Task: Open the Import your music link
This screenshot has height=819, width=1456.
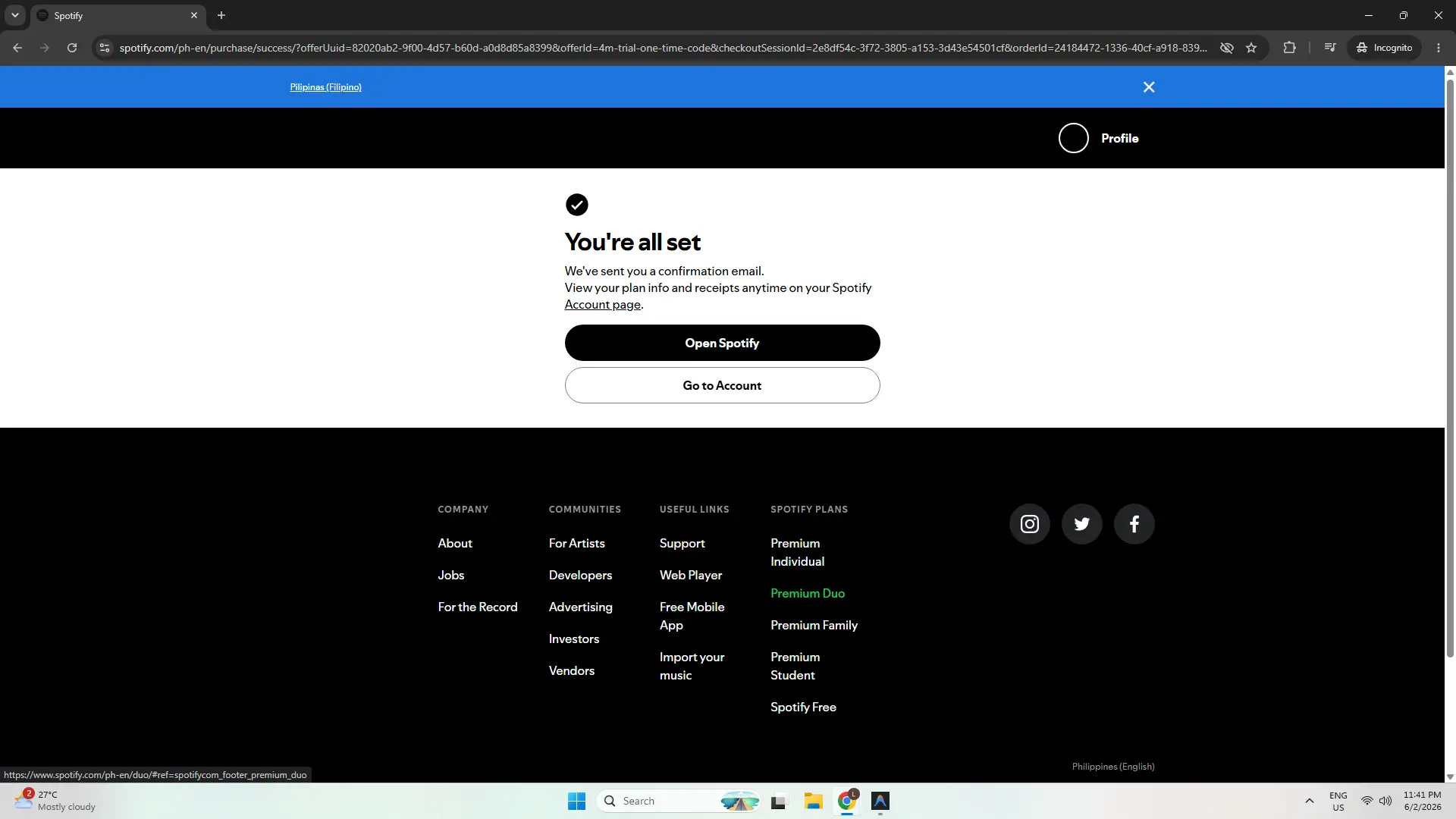Action: (692, 666)
